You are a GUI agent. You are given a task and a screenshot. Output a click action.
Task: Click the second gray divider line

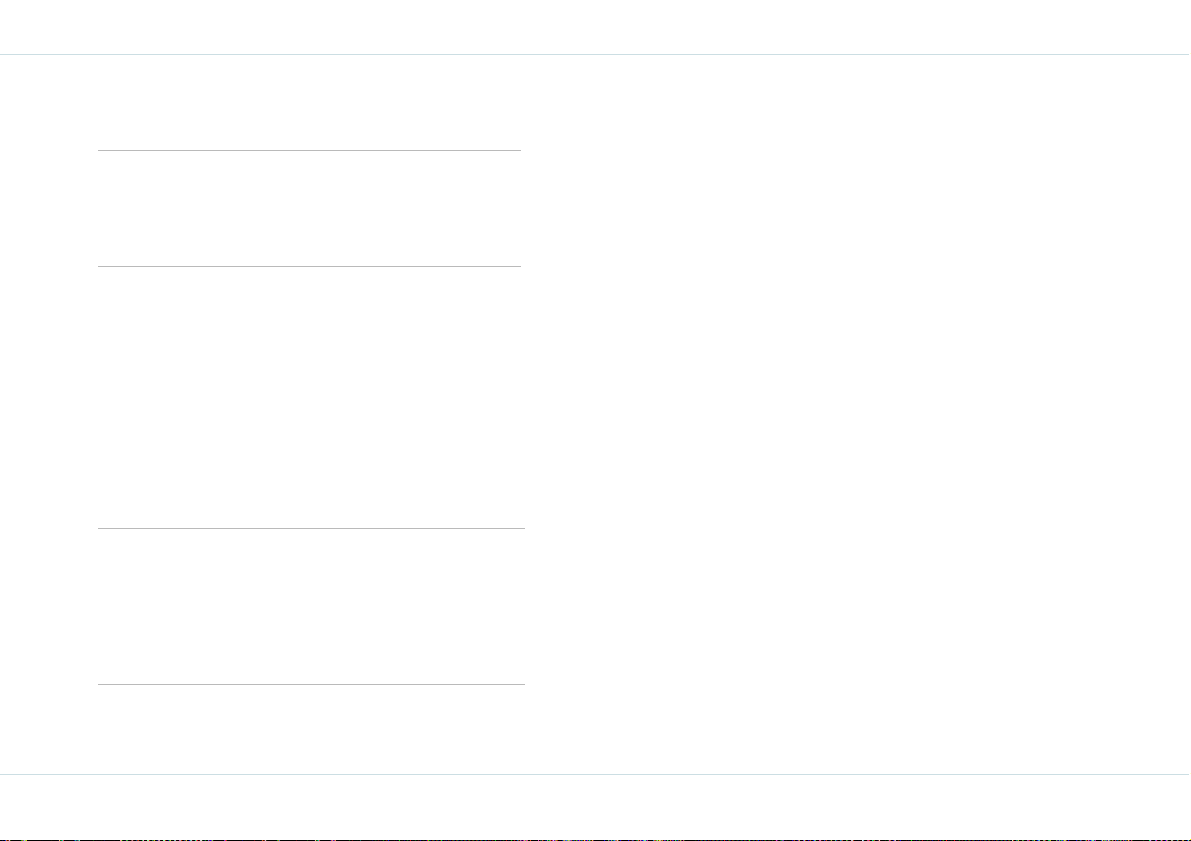tap(309, 267)
